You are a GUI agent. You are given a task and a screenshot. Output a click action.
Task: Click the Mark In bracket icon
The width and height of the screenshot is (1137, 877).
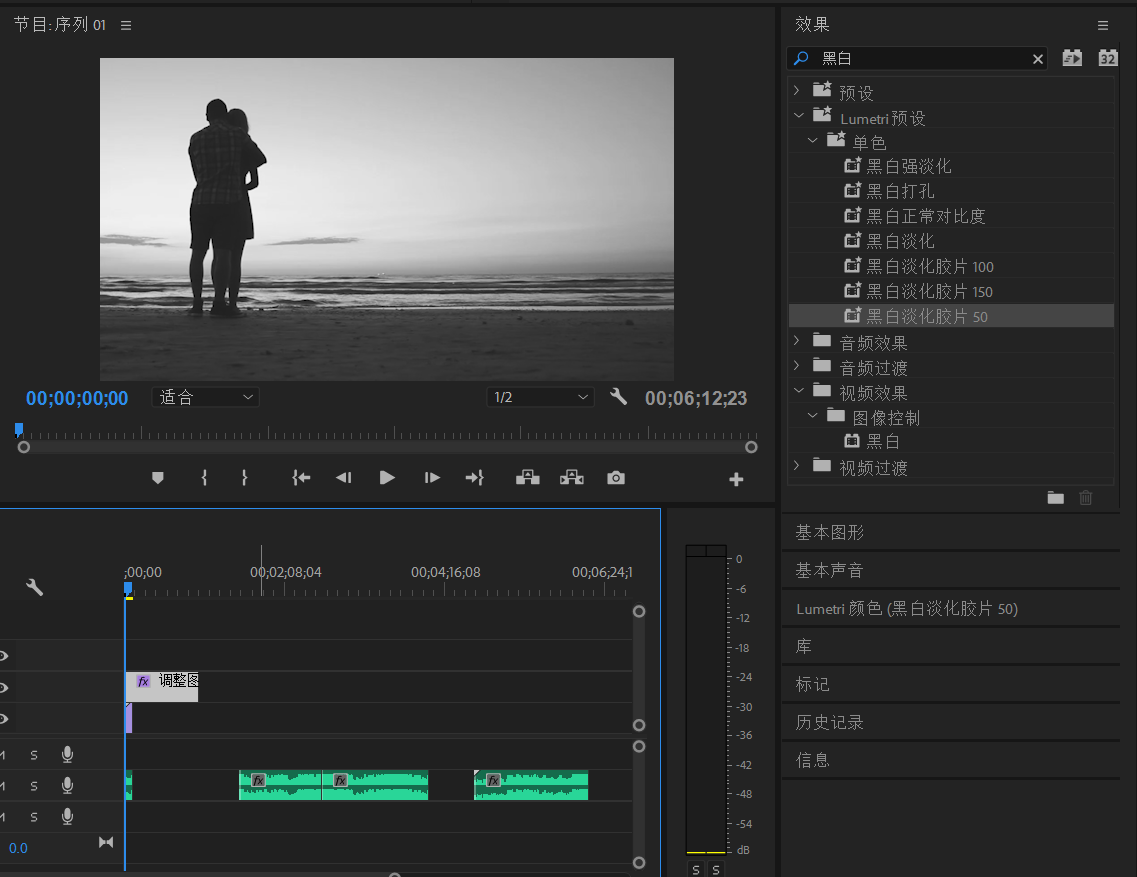coord(204,478)
